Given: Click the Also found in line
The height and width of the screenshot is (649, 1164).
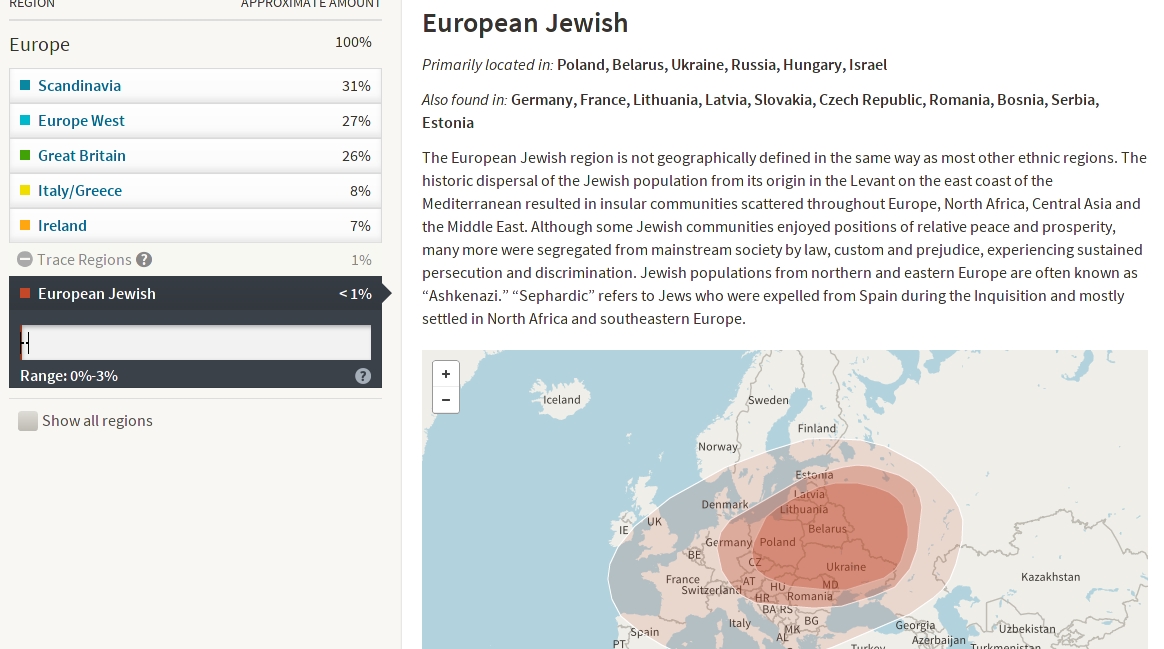Looking at the screenshot, I should tap(760, 111).
